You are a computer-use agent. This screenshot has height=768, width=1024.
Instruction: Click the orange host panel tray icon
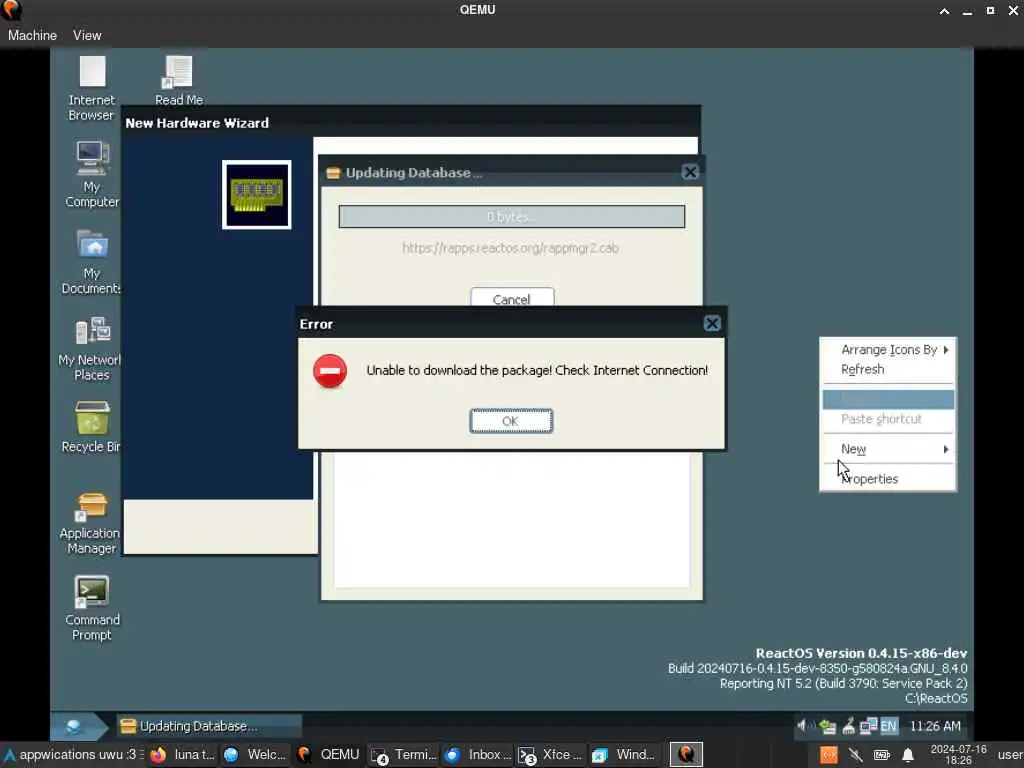[828, 756]
